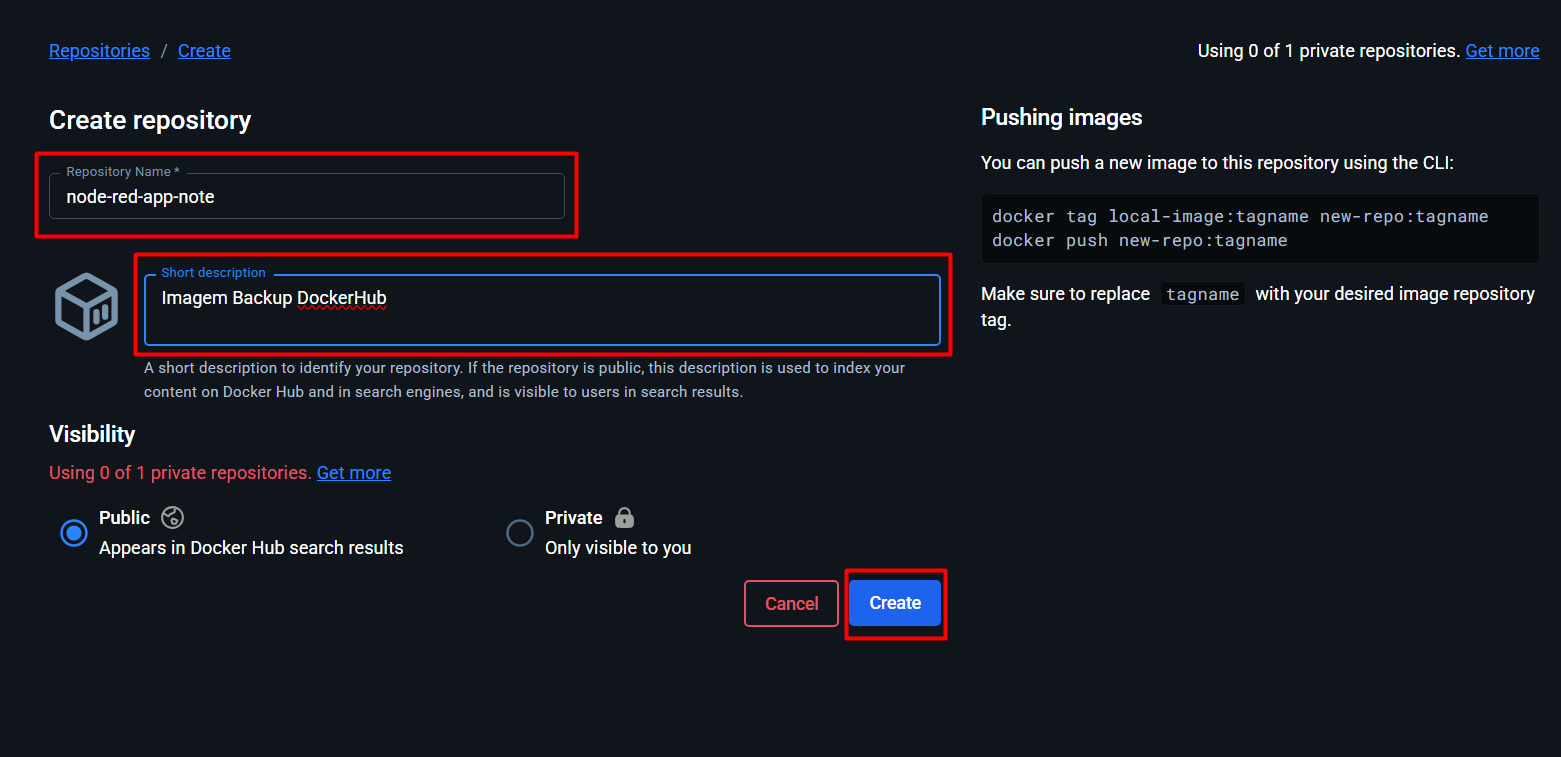The height and width of the screenshot is (757, 1561).
Task: Click the cube repository icon
Action: pyautogui.click(x=87, y=306)
